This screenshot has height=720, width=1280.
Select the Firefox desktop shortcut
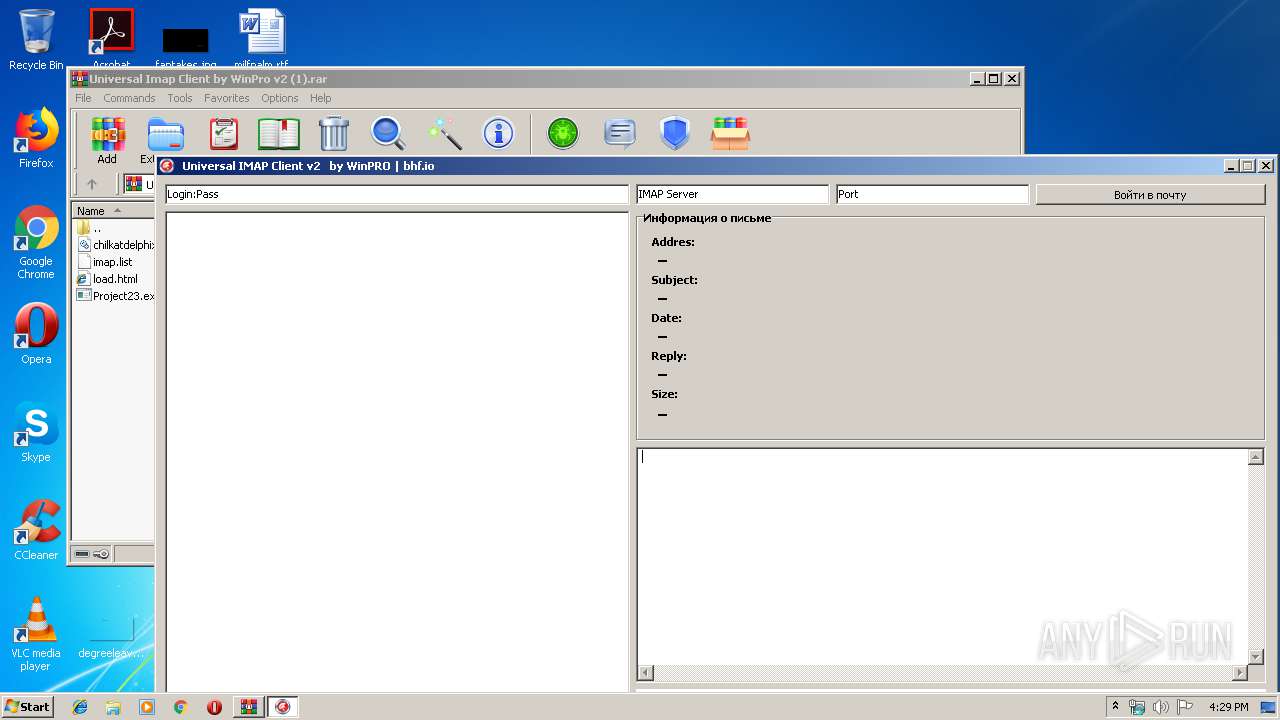(36, 138)
